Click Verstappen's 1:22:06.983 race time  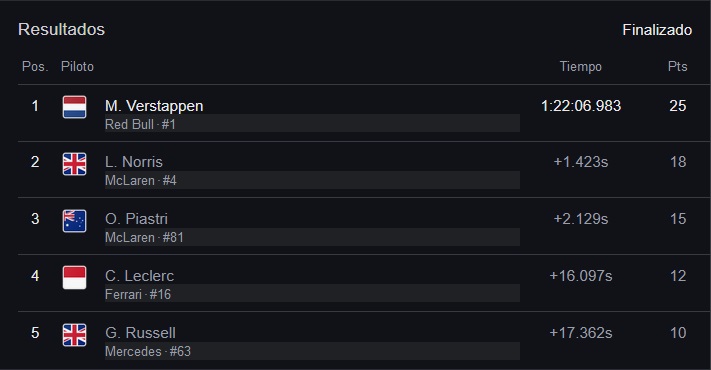(x=581, y=106)
